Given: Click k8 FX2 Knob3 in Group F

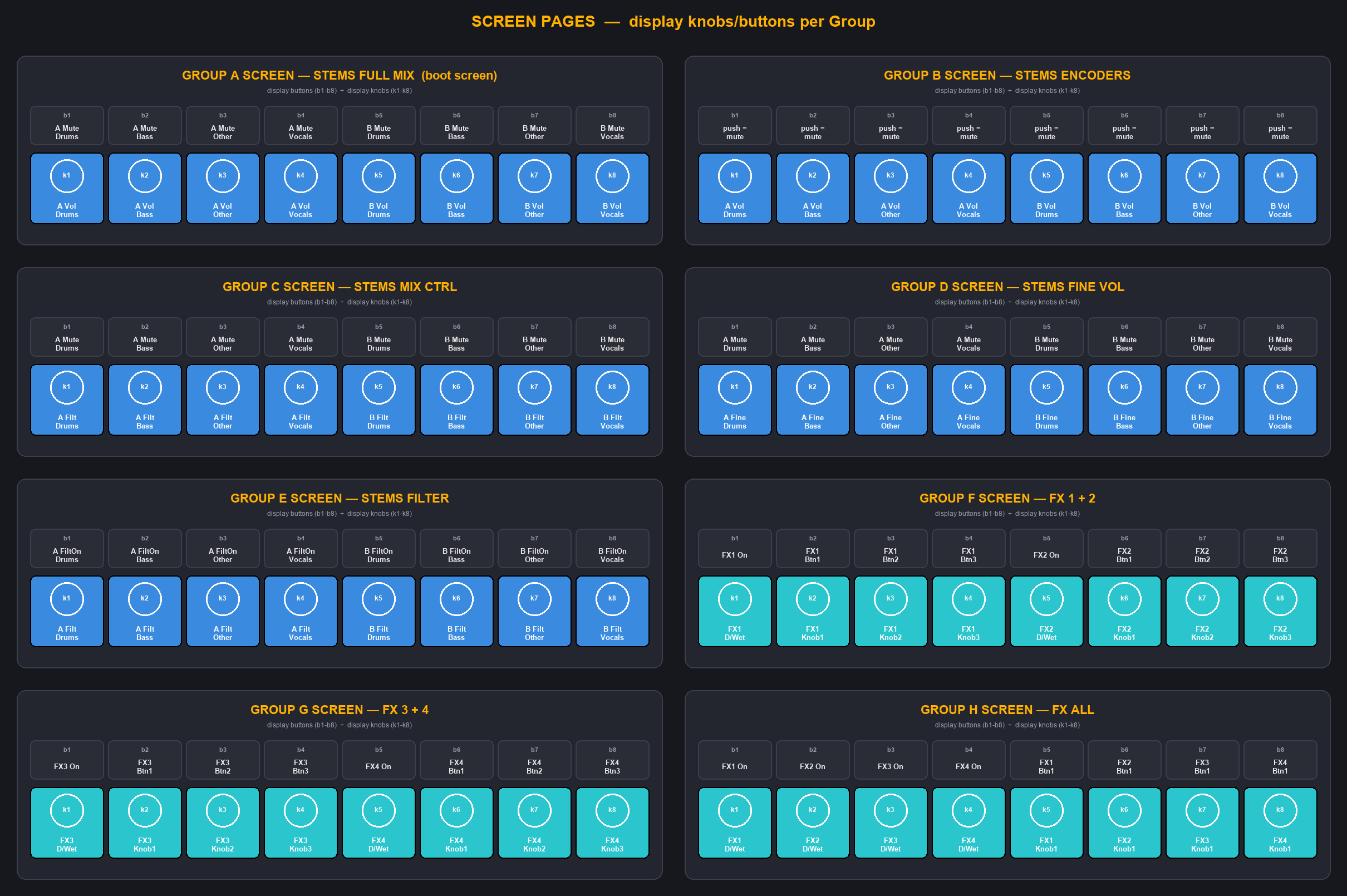Looking at the screenshot, I should point(1280,611).
